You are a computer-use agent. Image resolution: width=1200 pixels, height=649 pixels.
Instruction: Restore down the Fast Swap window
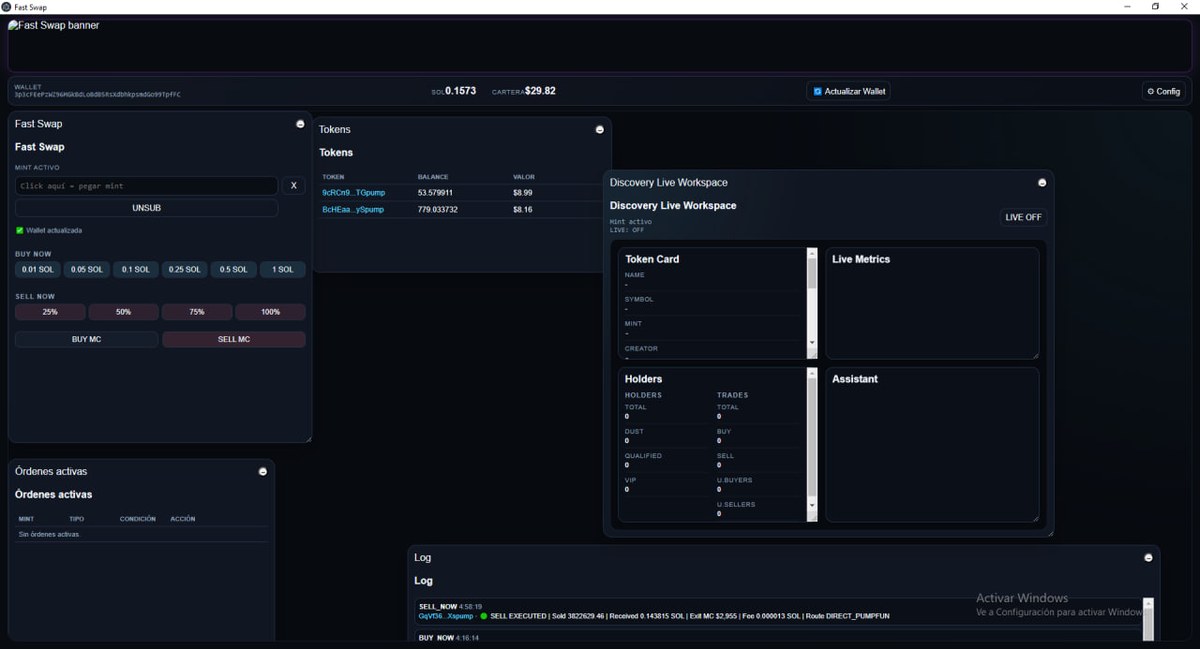click(x=1155, y=6)
